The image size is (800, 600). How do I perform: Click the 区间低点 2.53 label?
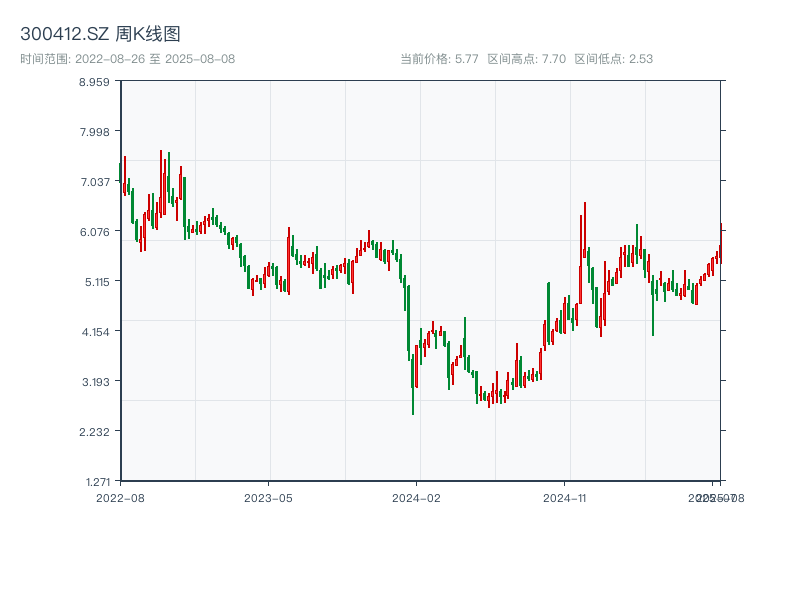tap(613, 59)
